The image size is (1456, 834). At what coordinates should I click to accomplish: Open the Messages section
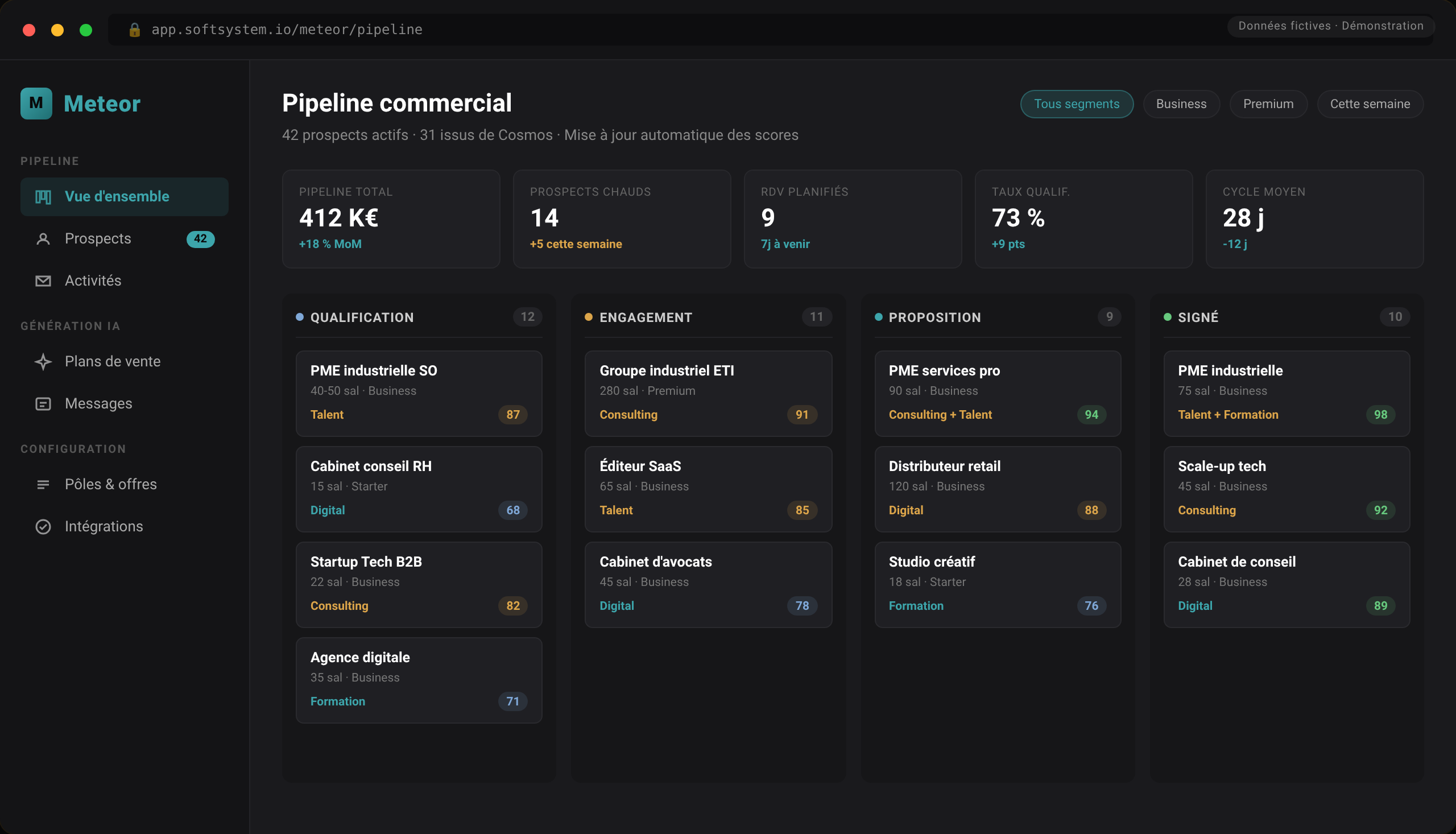pyautogui.click(x=124, y=404)
